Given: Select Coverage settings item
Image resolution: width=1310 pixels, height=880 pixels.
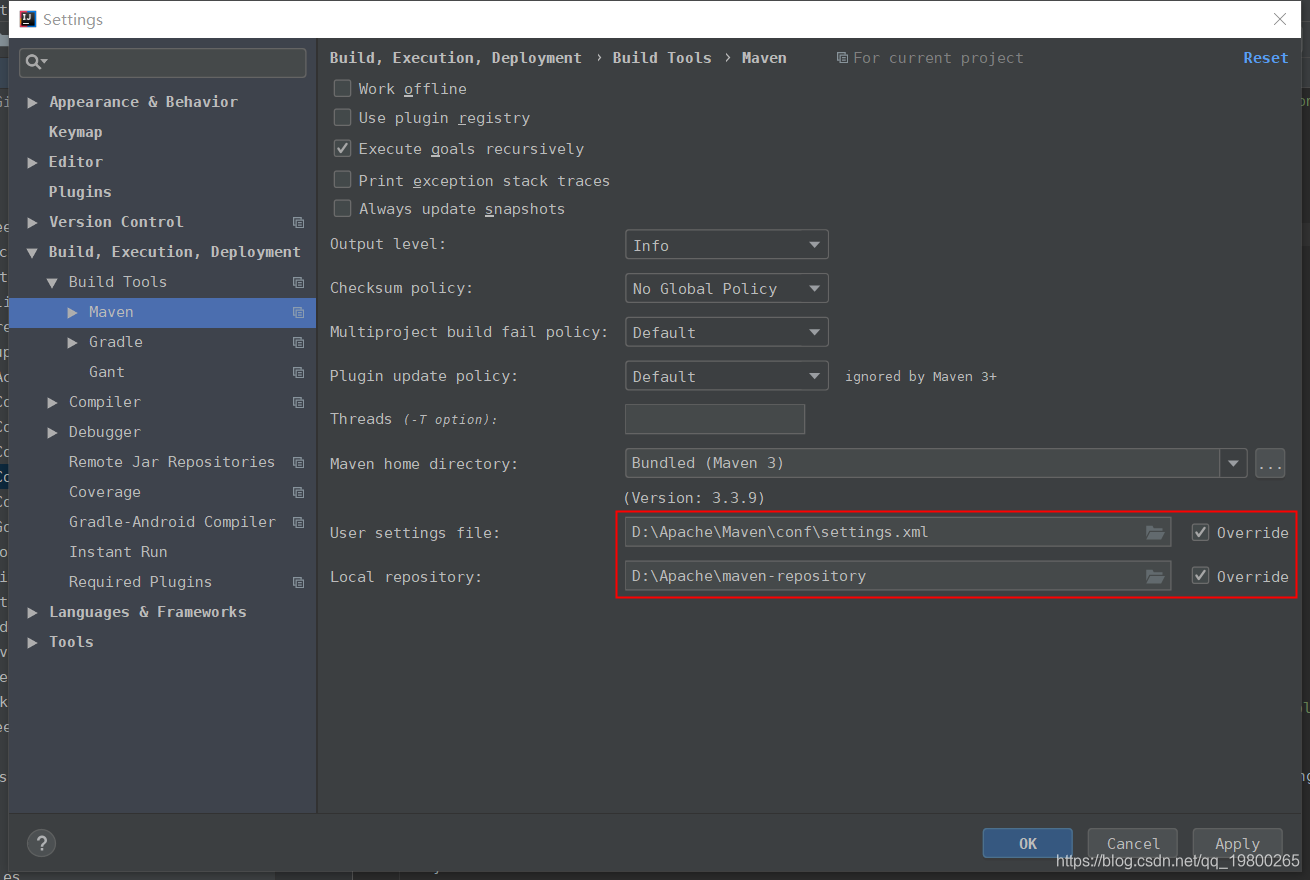Looking at the screenshot, I should (105, 492).
